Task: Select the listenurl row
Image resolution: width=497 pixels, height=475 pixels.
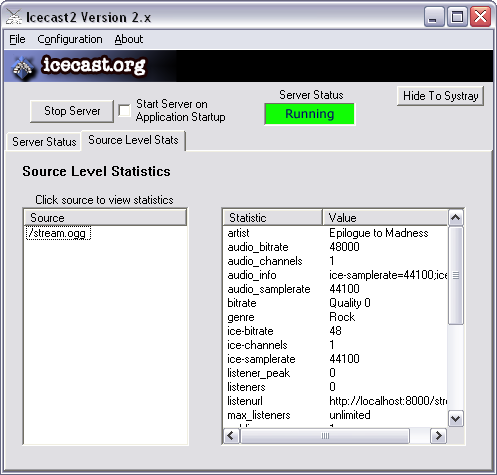Action: click(335, 401)
